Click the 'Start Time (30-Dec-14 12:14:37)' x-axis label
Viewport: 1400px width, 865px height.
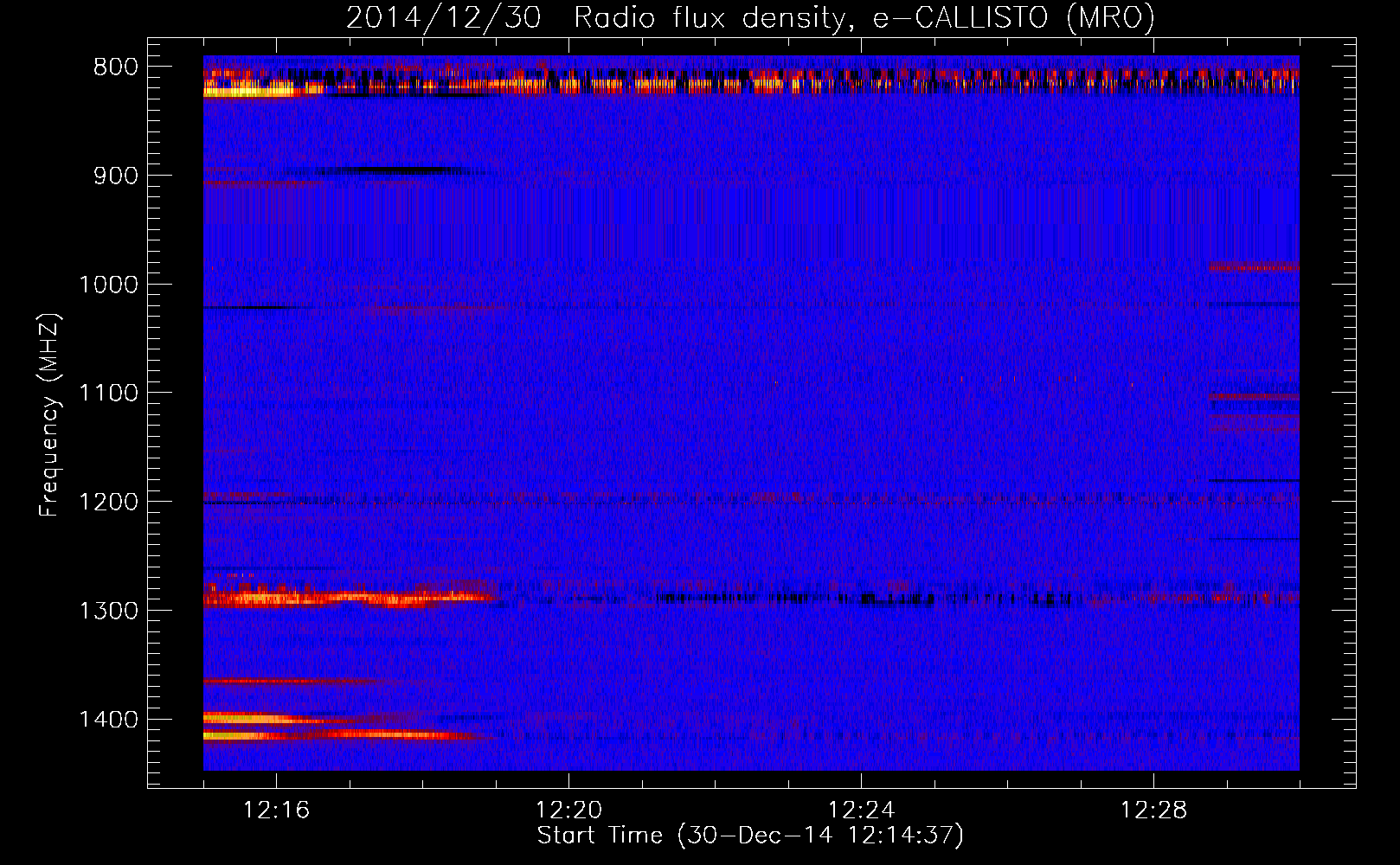pos(750,836)
